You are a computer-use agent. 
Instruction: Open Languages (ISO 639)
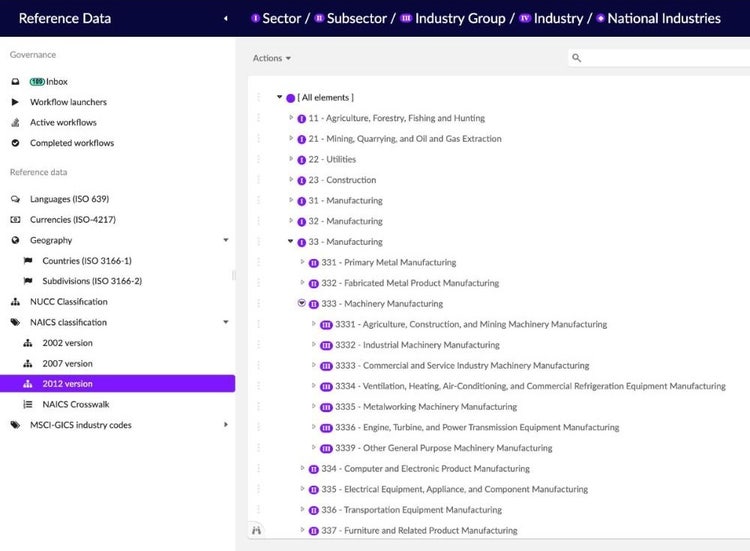(x=69, y=199)
